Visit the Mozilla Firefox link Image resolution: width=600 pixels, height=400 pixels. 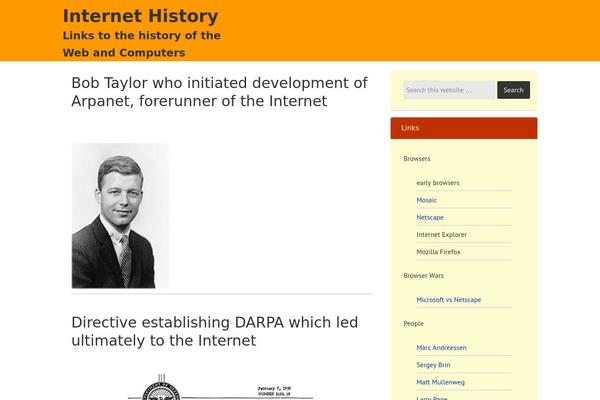click(x=438, y=252)
